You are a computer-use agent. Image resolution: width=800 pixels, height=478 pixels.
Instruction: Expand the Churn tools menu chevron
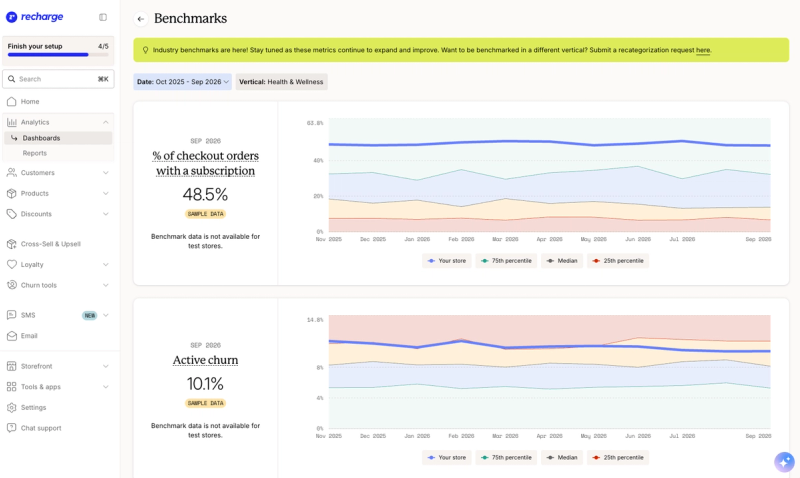pyautogui.click(x=106, y=285)
